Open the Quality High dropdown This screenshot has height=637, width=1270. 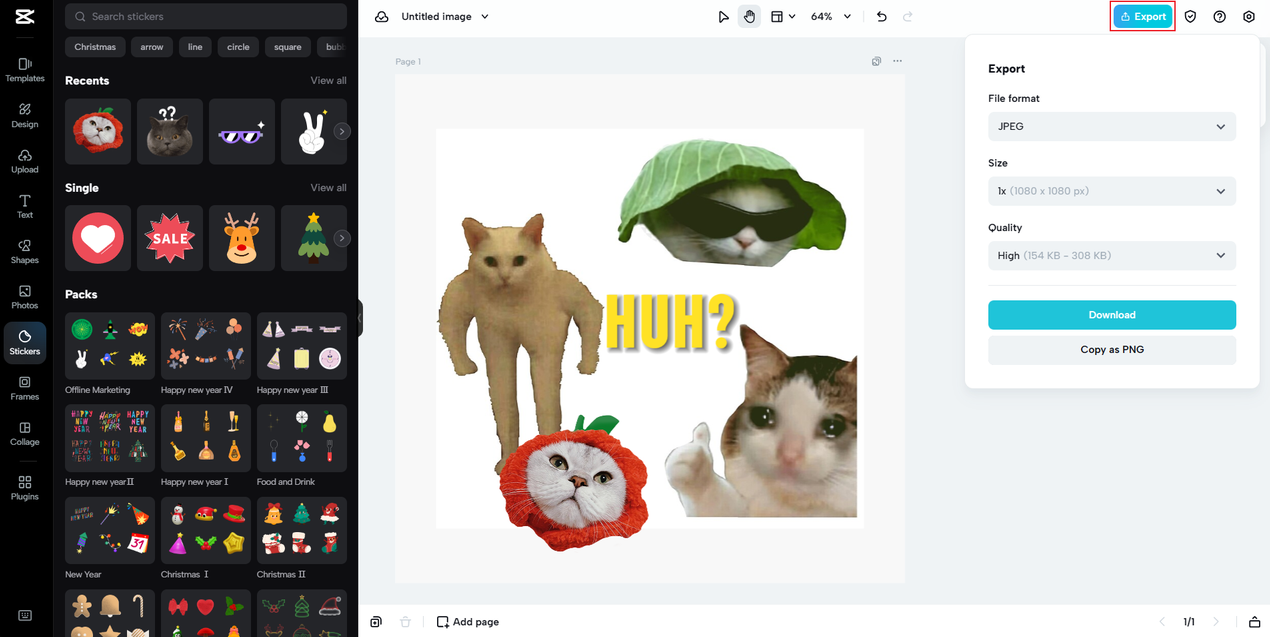(x=1112, y=256)
